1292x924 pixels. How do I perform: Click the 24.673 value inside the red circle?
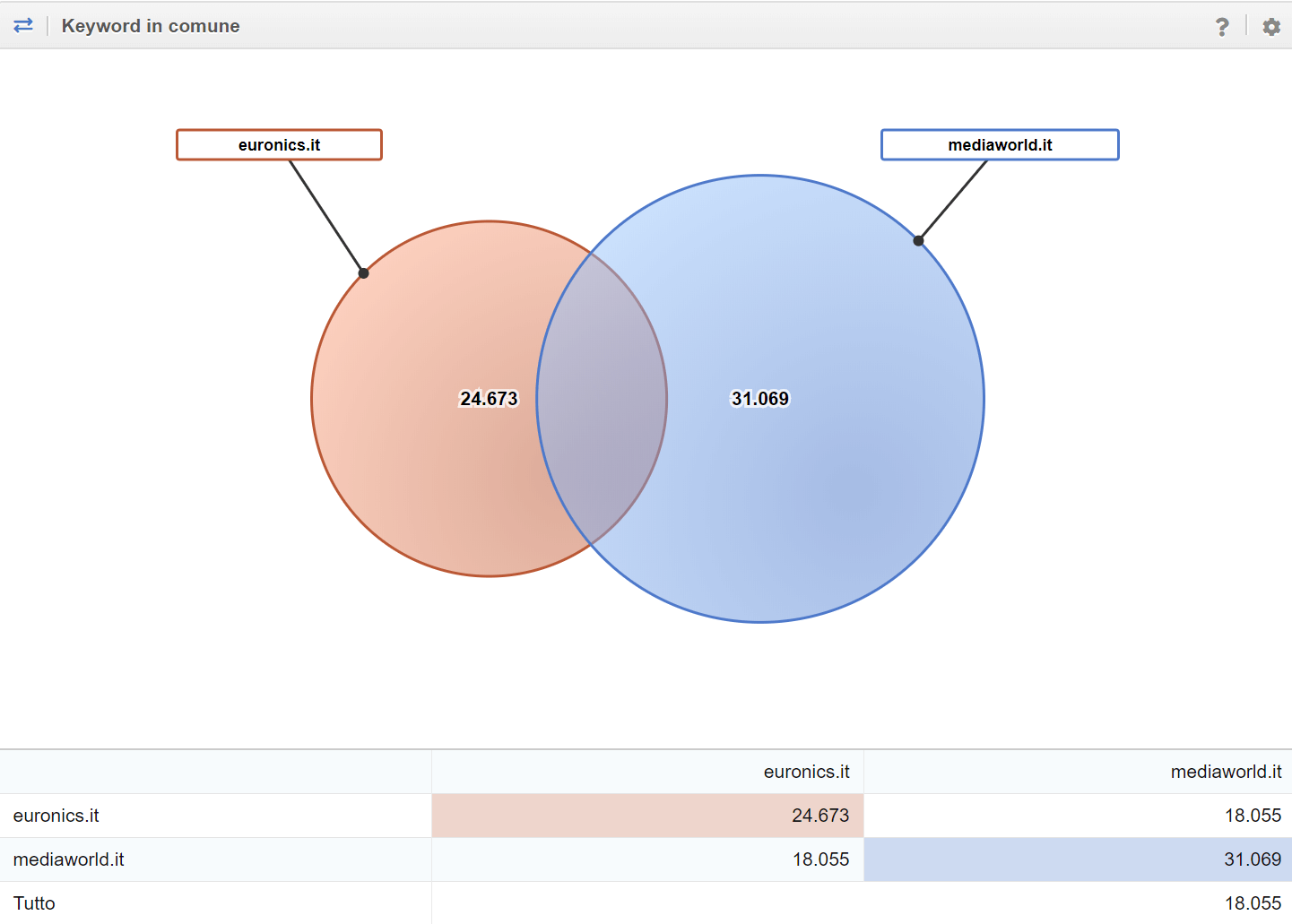(x=489, y=399)
